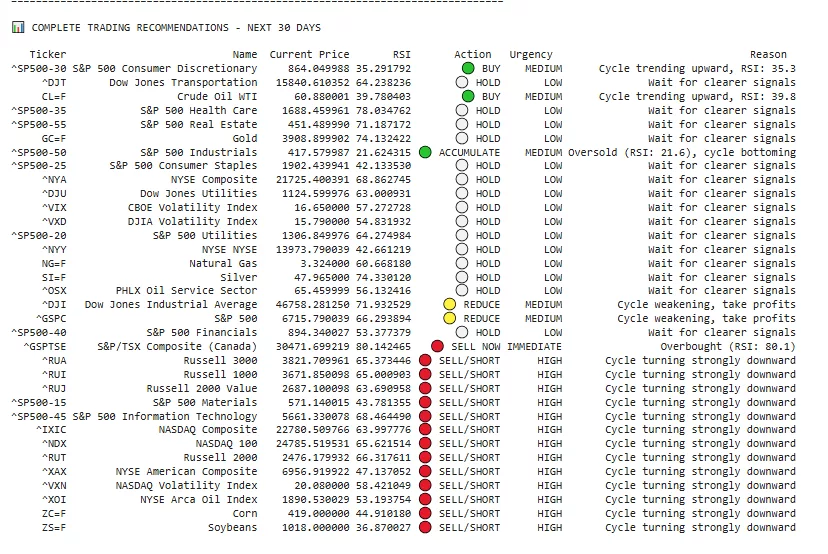Click the bar chart icon beside the title
This screenshot has width=828, height=554.
pyautogui.click(x=18, y=27)
